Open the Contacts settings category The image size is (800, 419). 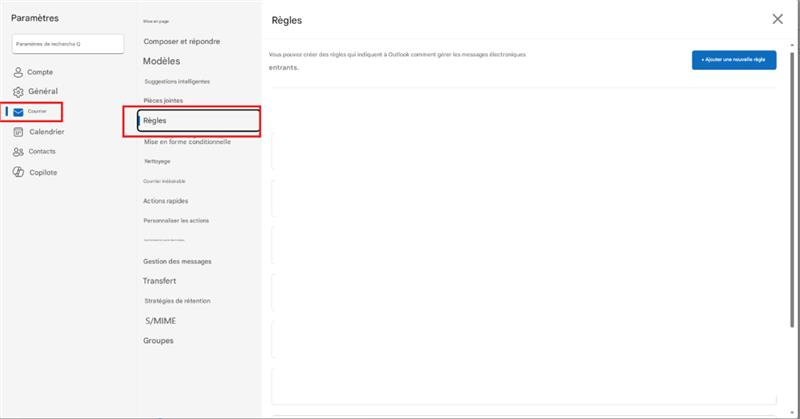(34, 152)
